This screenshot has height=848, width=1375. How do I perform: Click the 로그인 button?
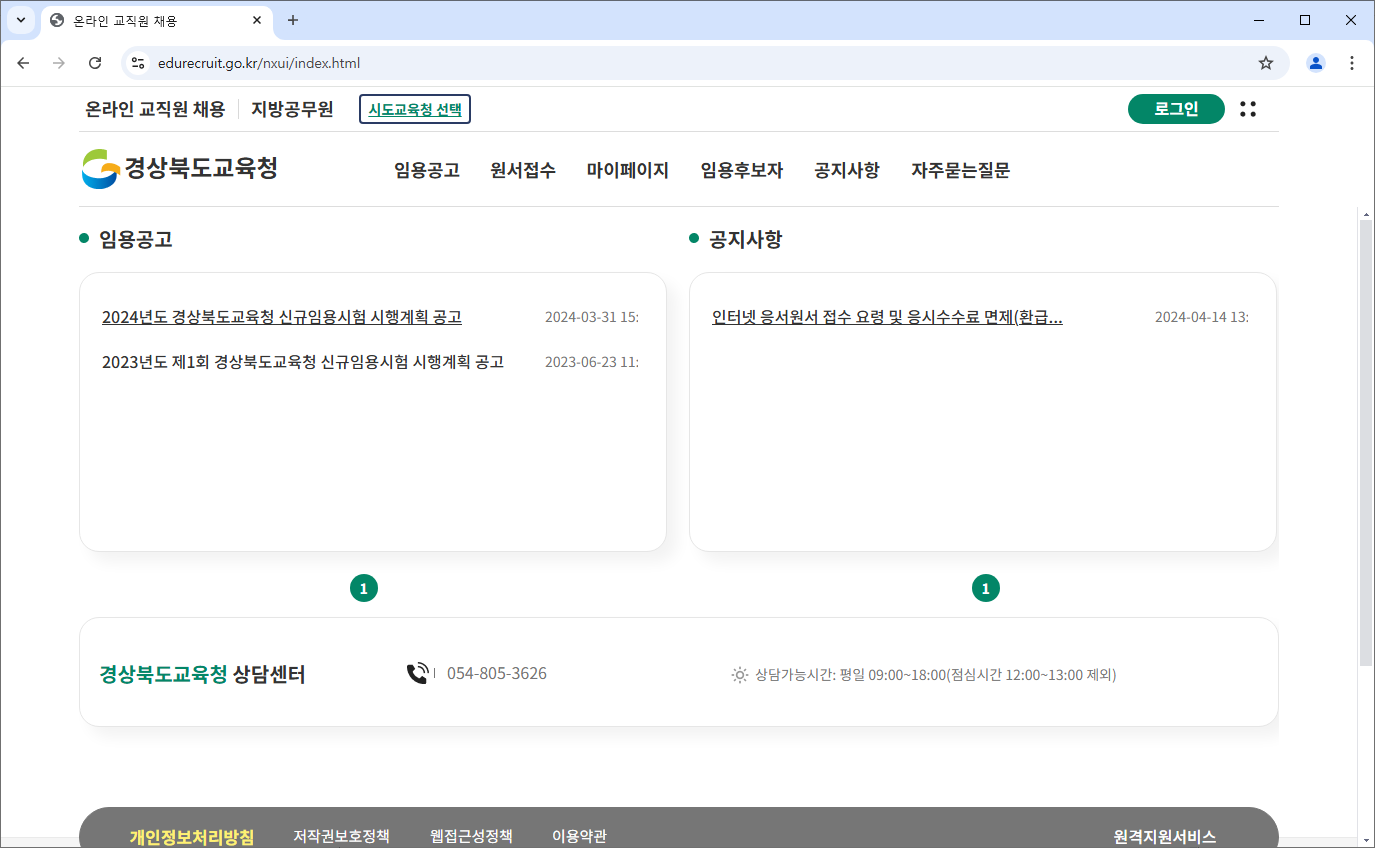click(x=1176, y=109)
